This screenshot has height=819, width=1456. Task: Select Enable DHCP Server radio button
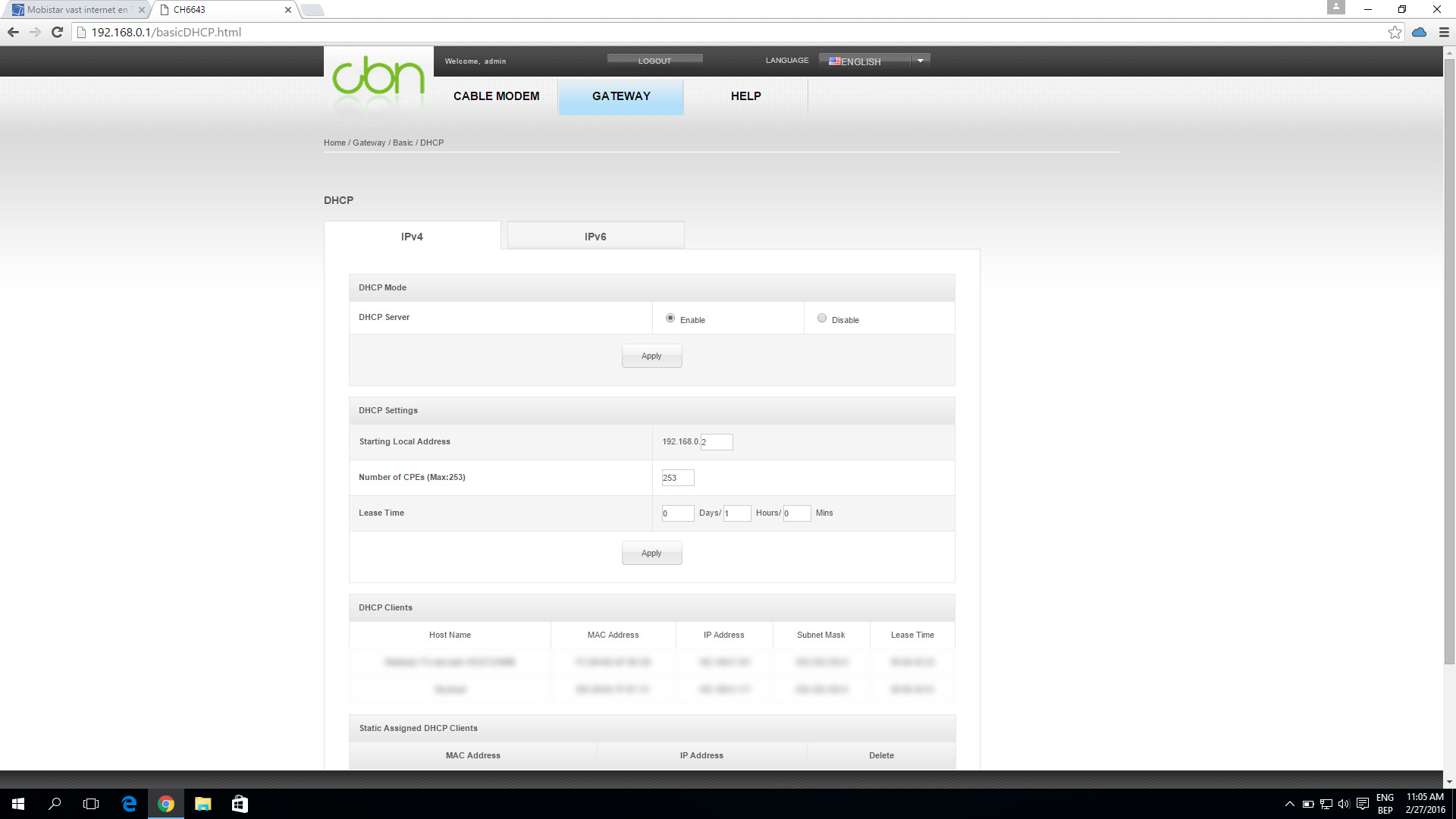coord(670,318)
